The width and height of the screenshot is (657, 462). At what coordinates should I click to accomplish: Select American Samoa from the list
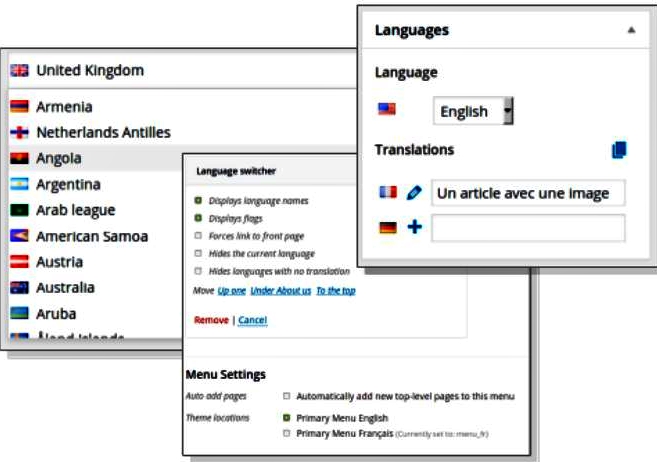pyautogui.click(x=96, y=236)
